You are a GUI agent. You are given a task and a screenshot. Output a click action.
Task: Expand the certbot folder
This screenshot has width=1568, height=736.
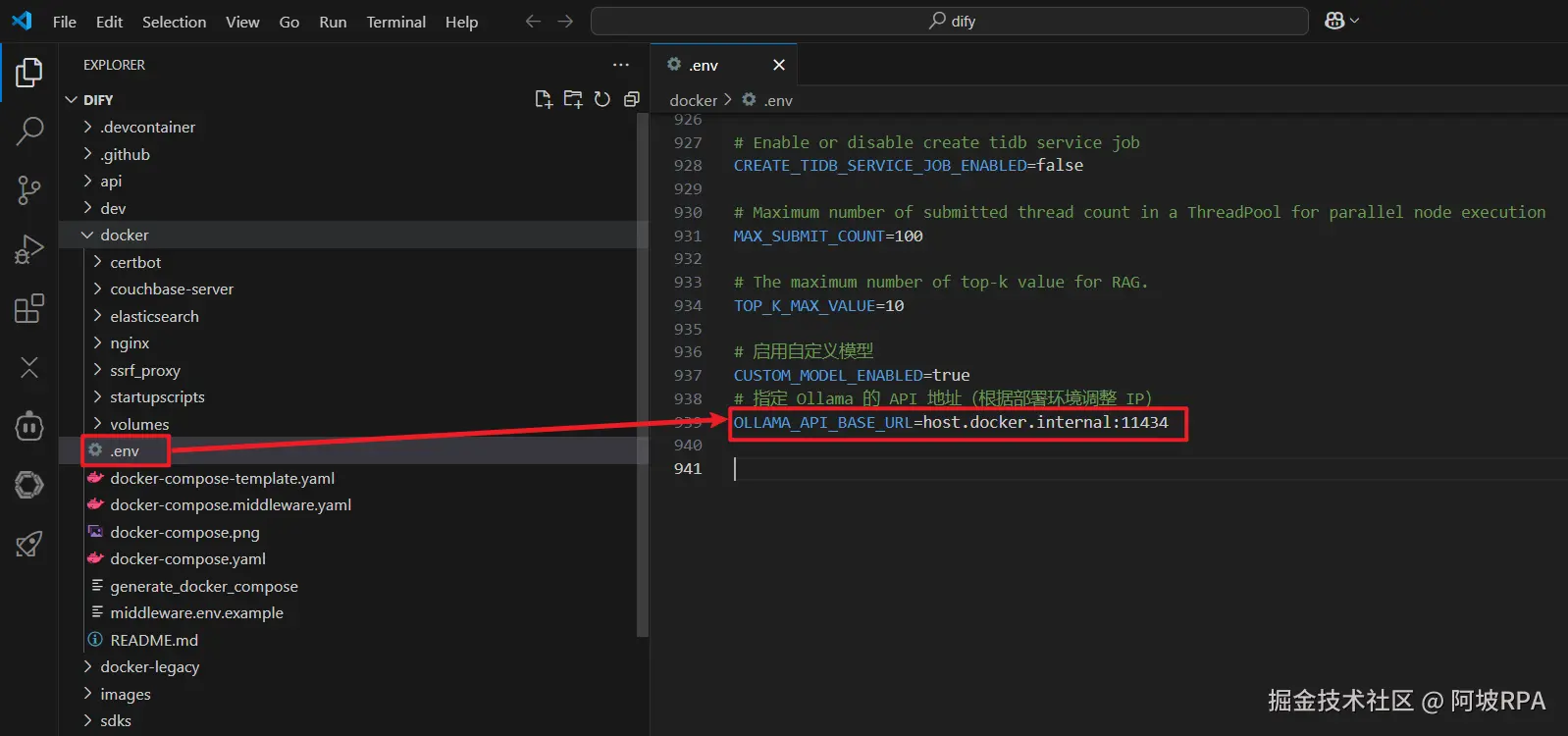tap(353, 262)
